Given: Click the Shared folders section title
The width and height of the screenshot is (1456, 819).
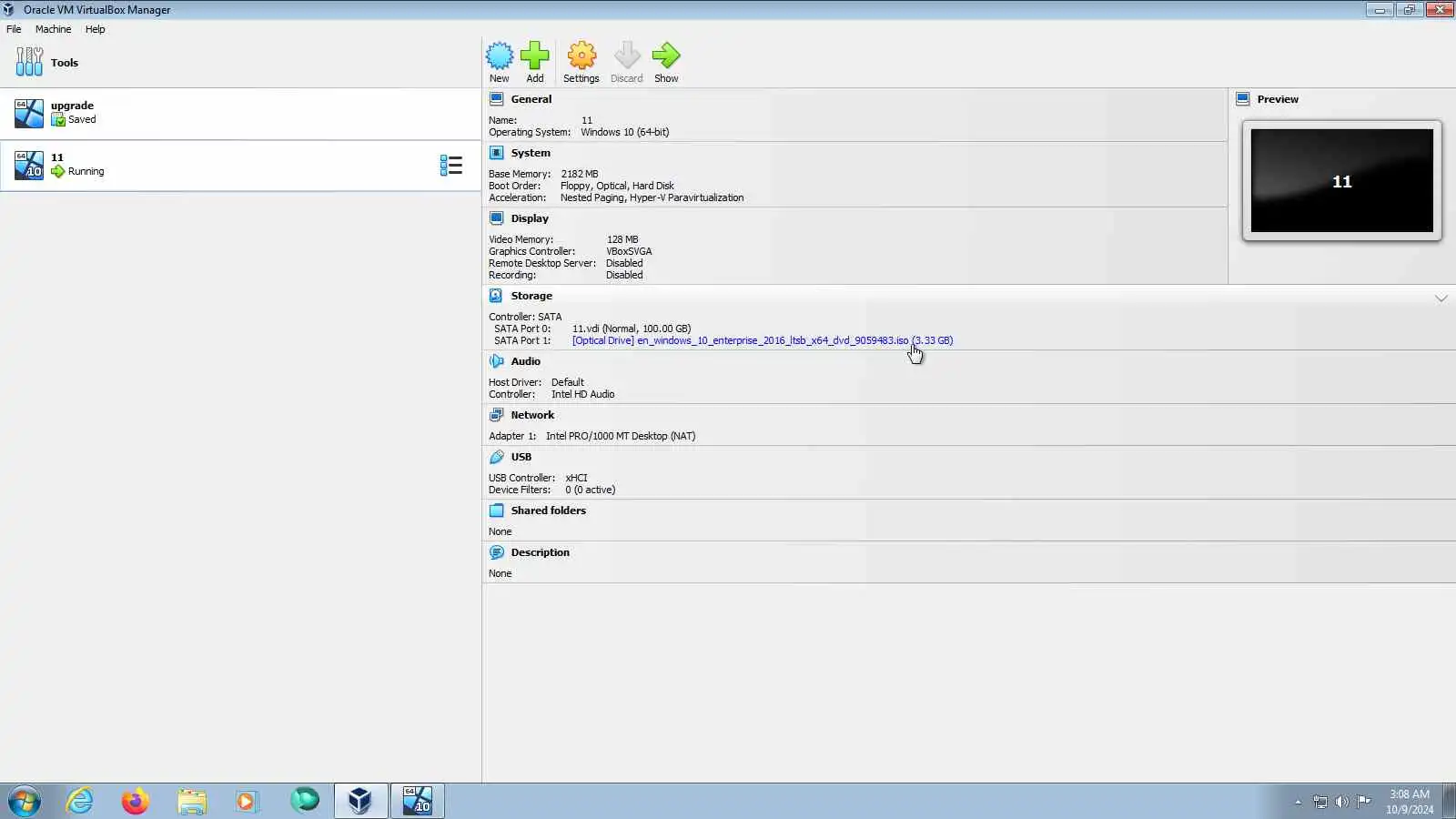Looking at the screenshot, I should click(x=549, y=511).
